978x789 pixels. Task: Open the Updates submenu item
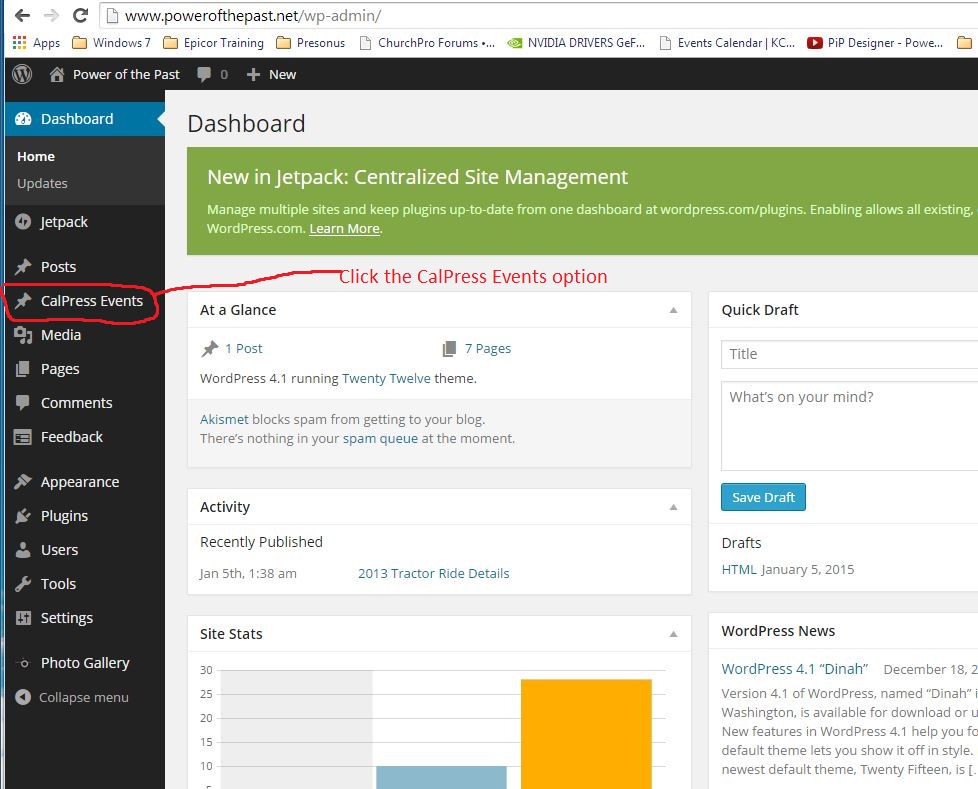[x=42, y=183]
